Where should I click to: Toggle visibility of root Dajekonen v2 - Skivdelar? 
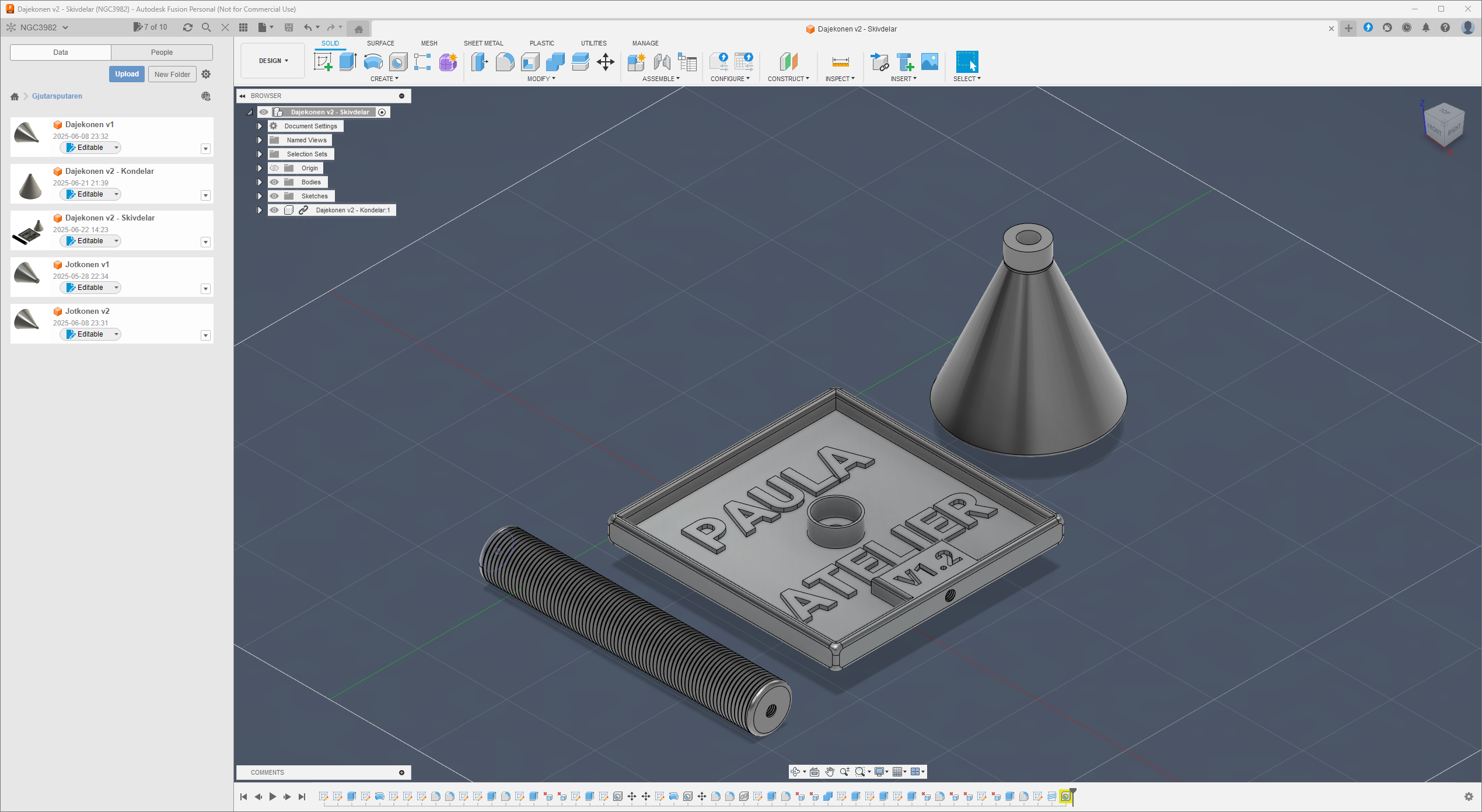(x=264, y=112)
